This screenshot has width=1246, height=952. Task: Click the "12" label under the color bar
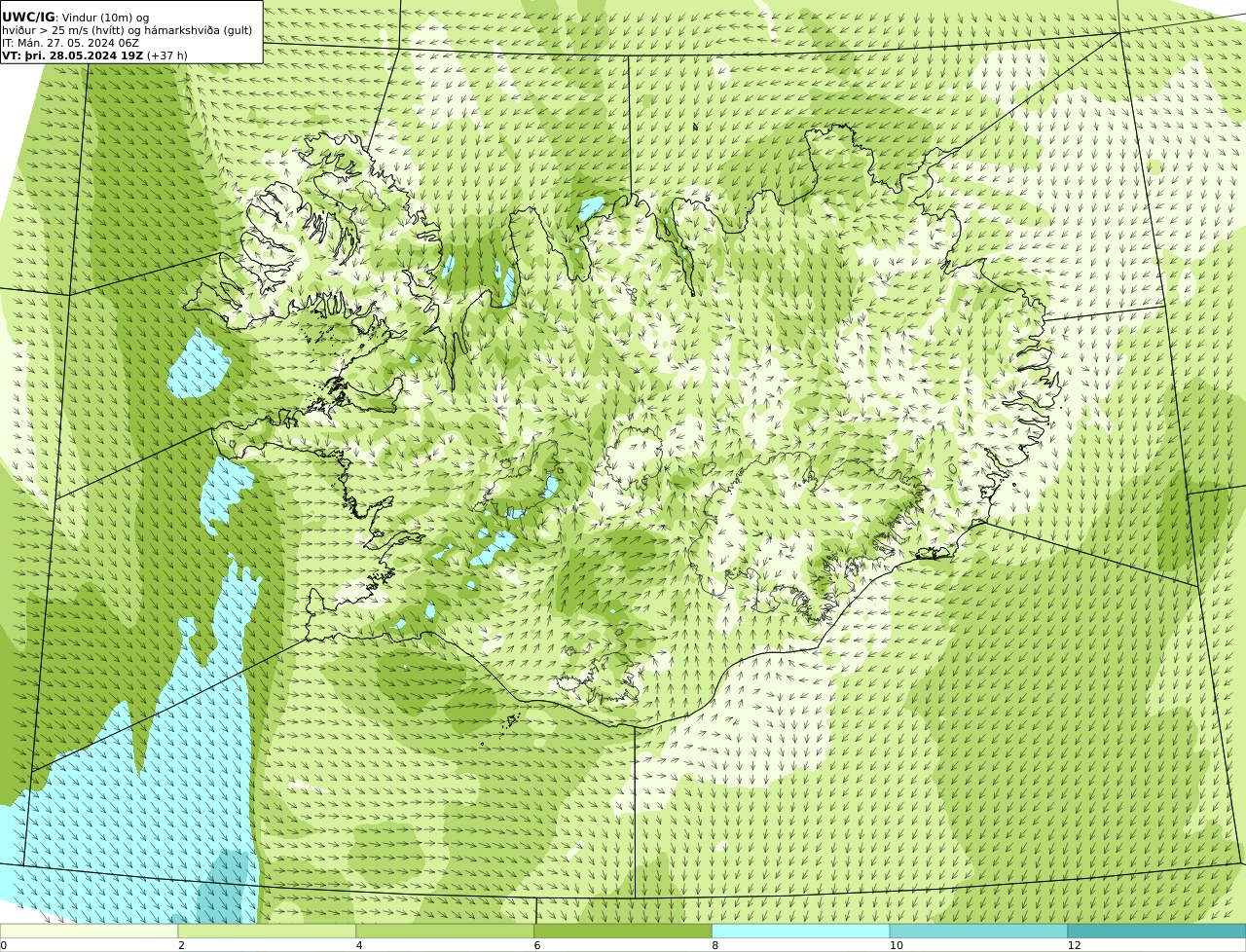click(x=1074, y=945)
